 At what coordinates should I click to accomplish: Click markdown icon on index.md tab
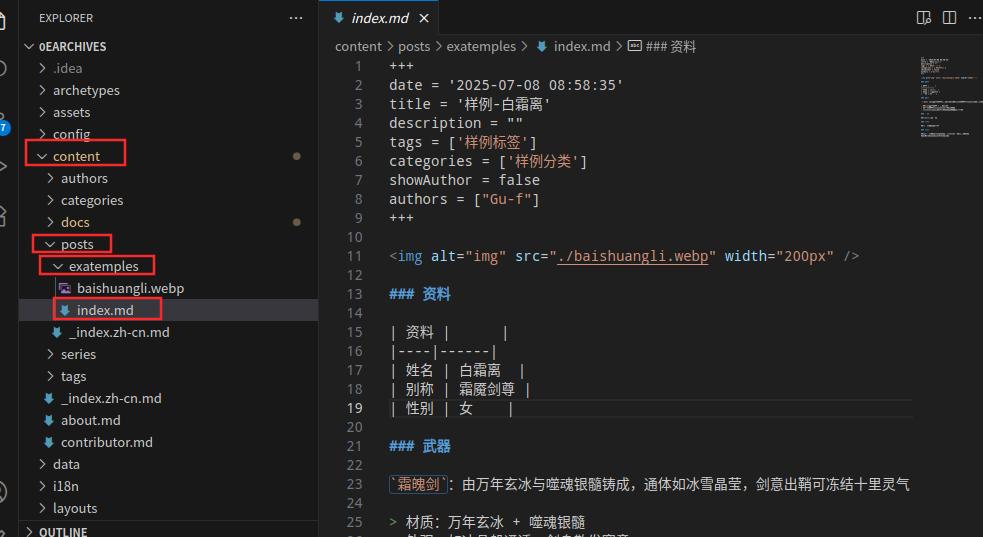pyautogui.click(x=339, y=18)
